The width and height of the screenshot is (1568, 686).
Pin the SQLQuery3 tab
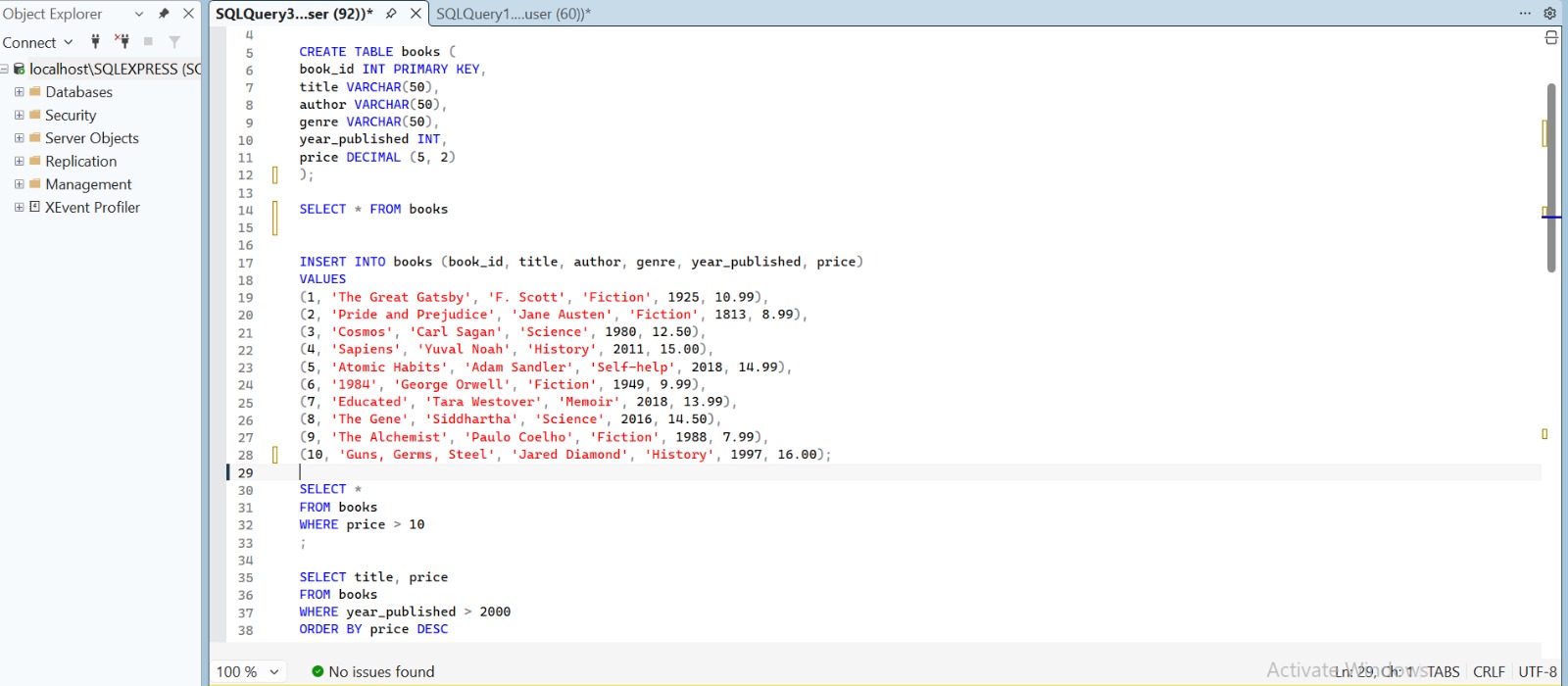[x=391, y=14]
